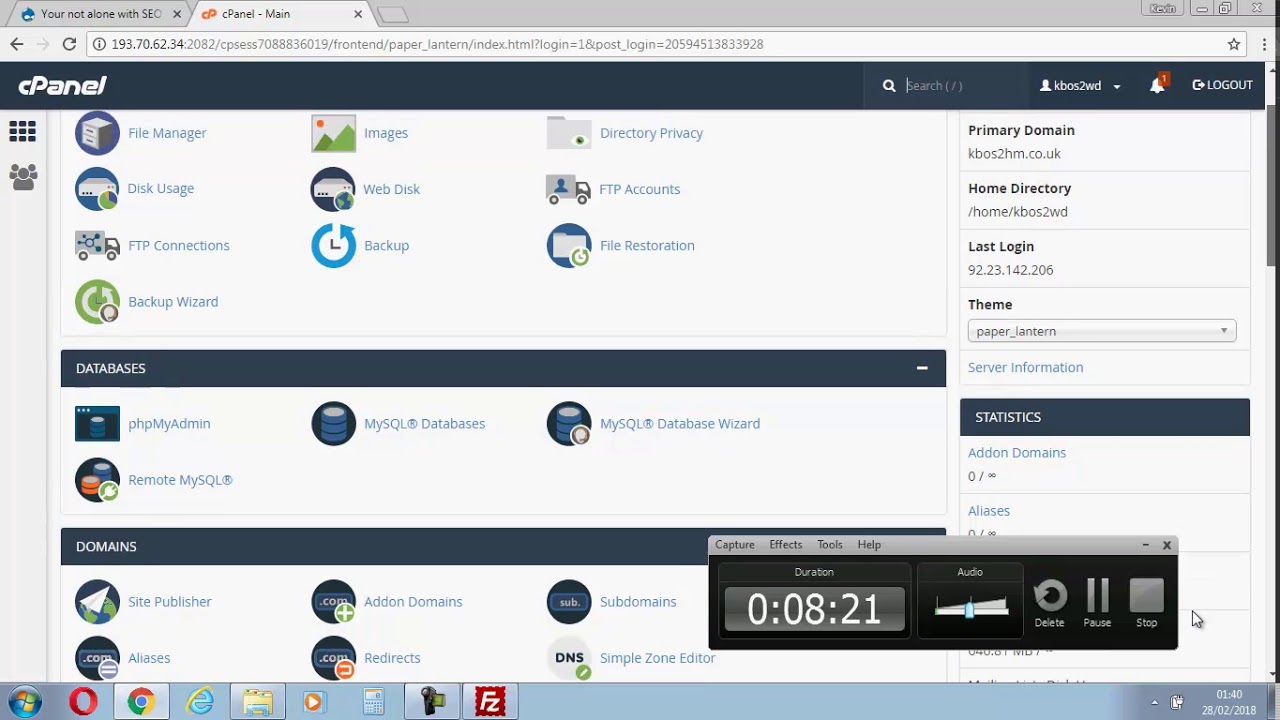Open the File Restoration icon
1280x720 pixels.
click(x=569, y=245)
